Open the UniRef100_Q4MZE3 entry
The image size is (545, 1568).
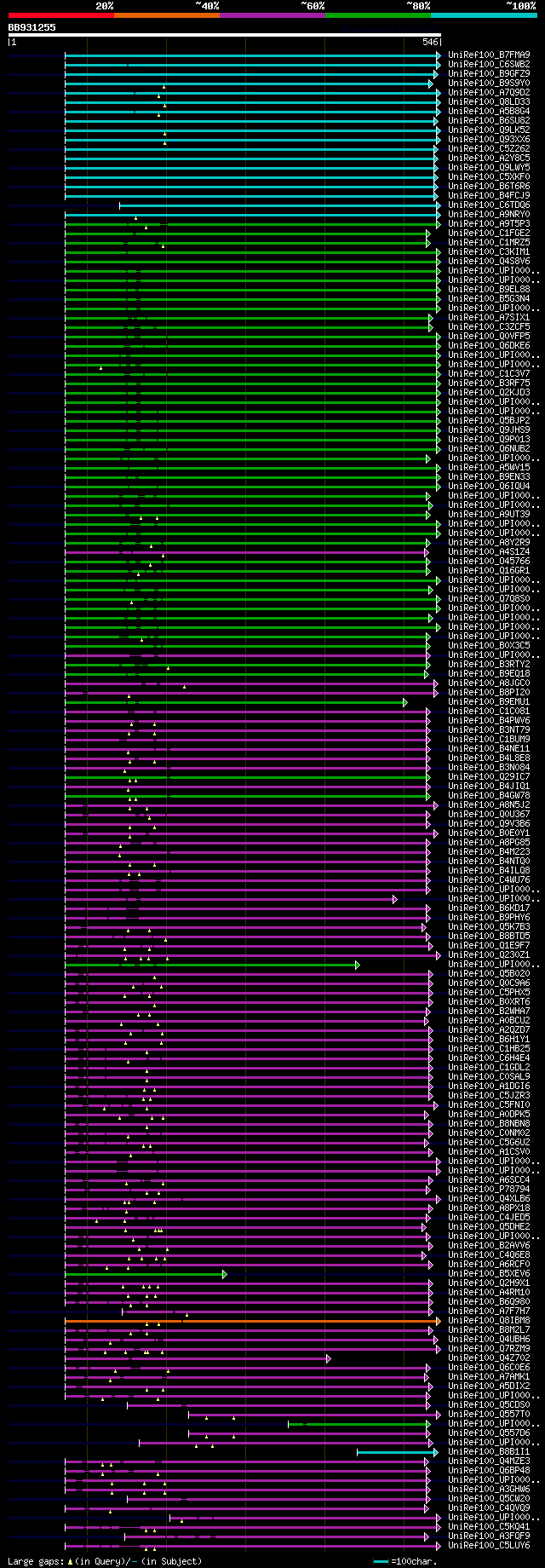point(489,1462)
